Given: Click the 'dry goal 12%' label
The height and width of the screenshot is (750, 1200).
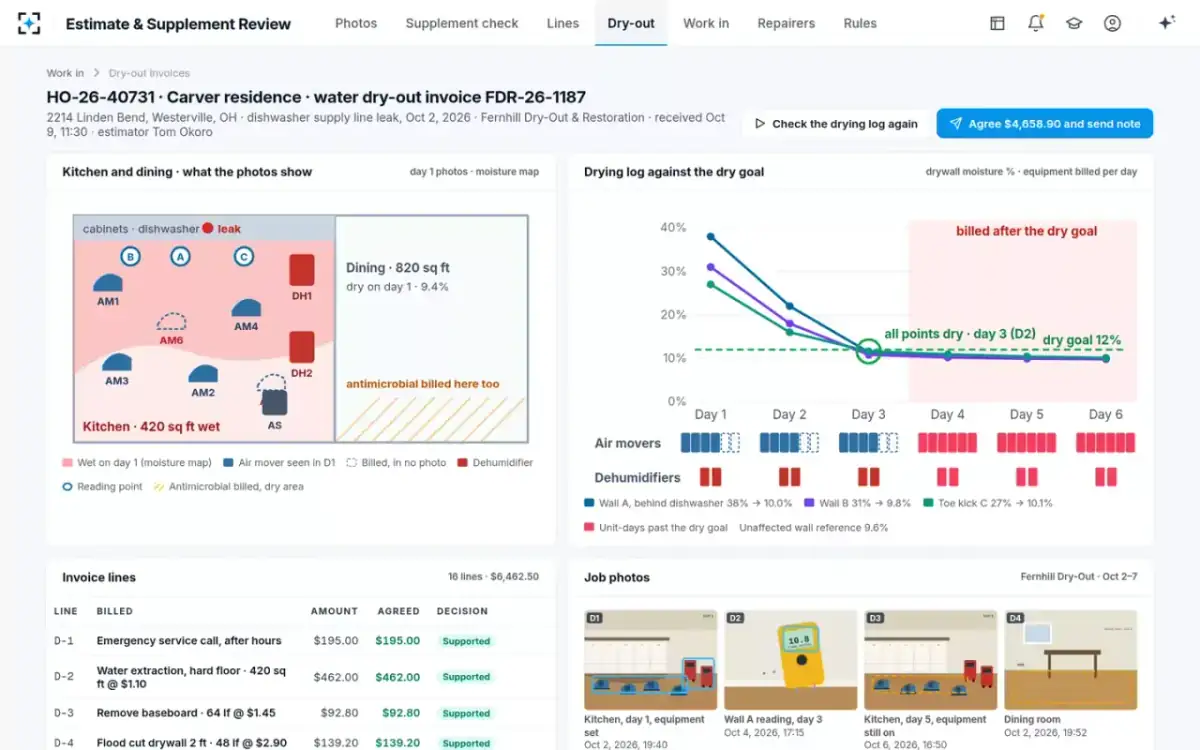Looking at the screenshot, I should click(1082, 340).
